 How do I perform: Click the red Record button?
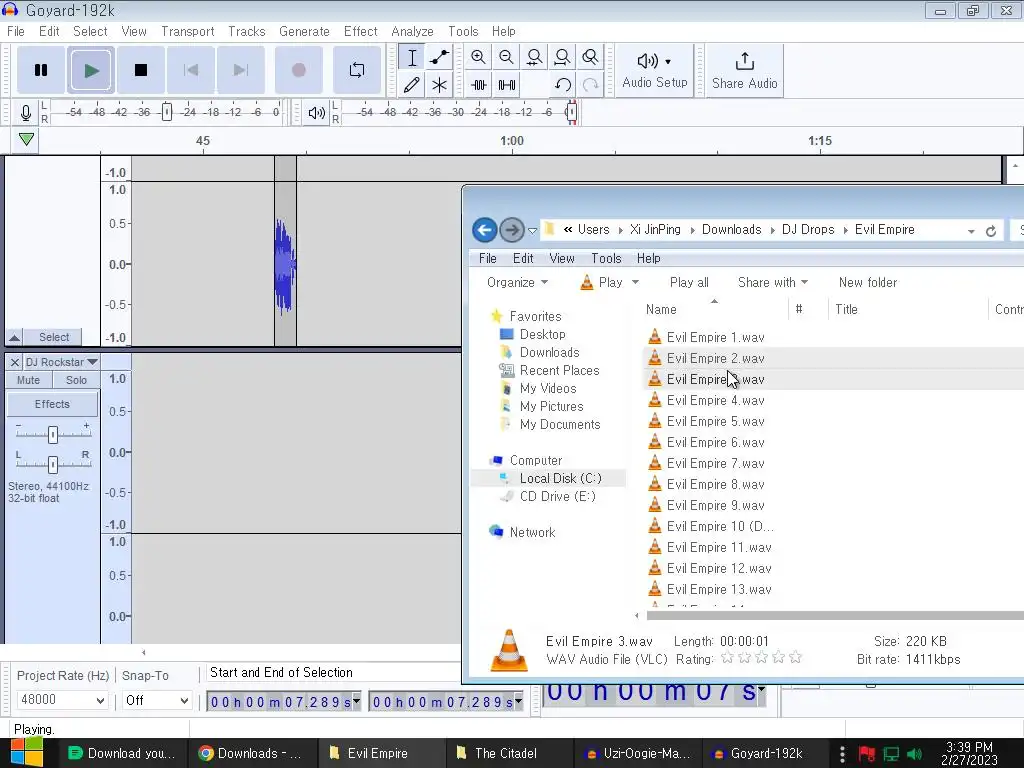298,70
